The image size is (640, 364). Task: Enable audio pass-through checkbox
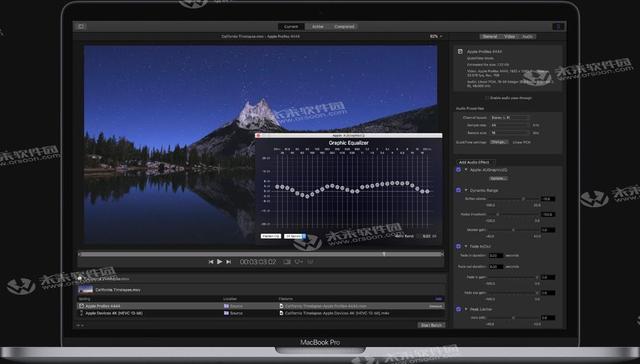click(487, 98)
